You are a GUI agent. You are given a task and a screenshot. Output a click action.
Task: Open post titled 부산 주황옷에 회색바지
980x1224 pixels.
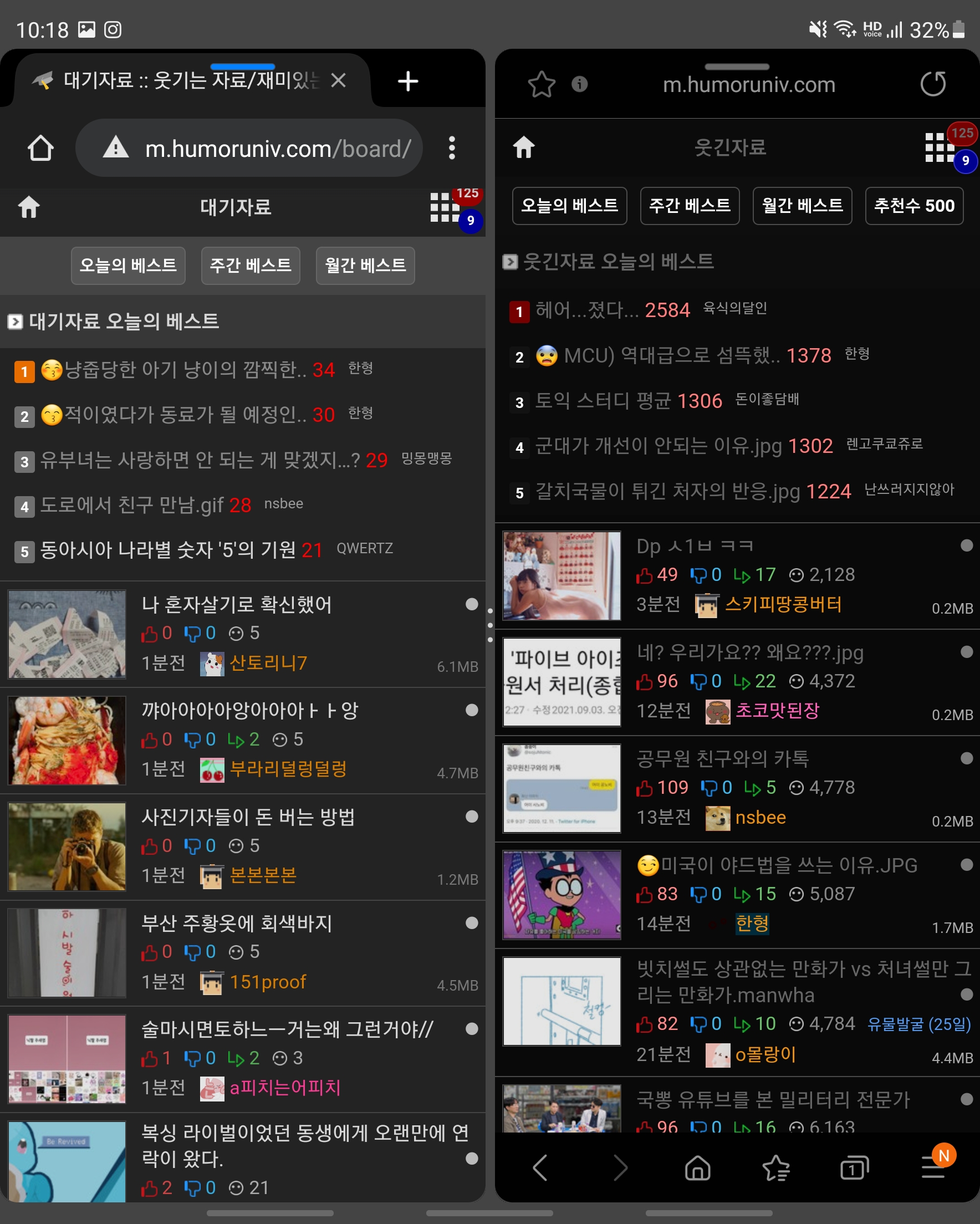[x=237, y=924]
